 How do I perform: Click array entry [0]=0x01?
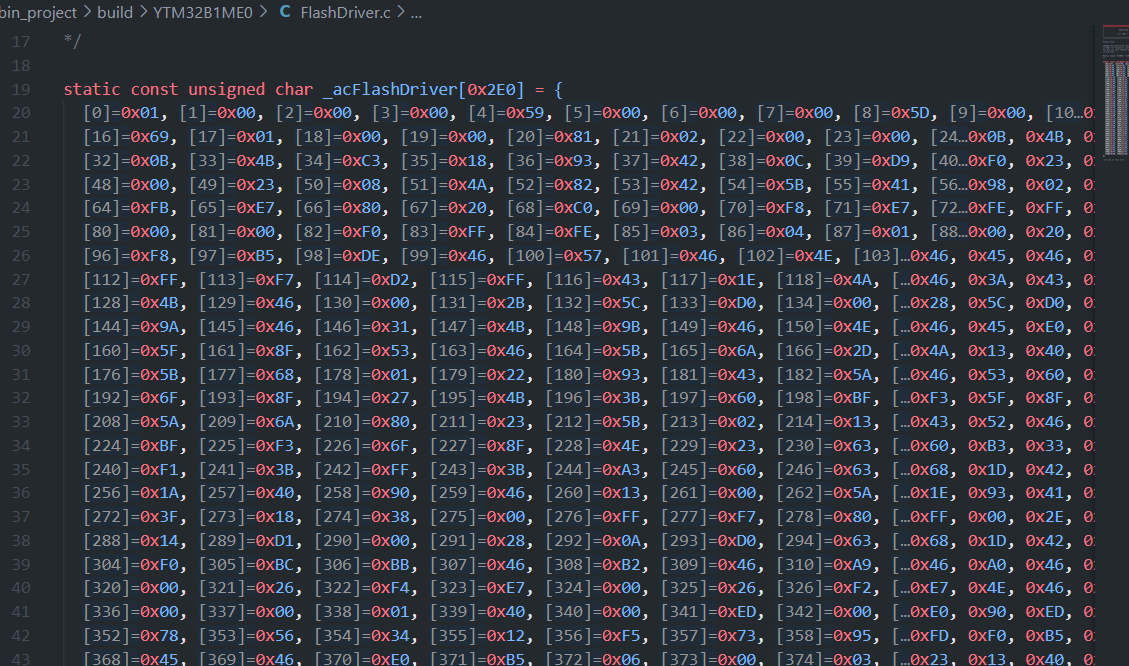click(121, 113)
